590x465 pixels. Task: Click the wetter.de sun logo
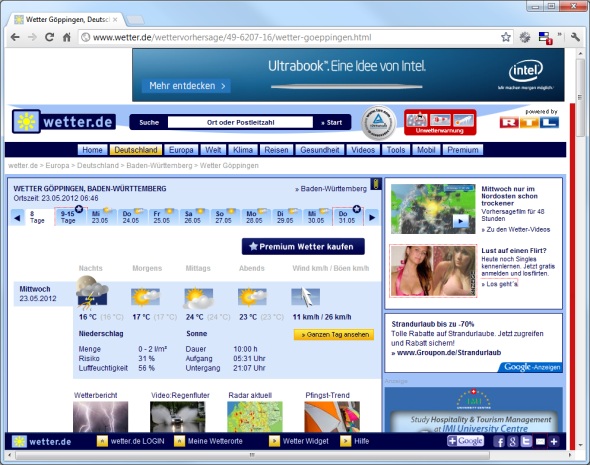click(x=26, y=122)
